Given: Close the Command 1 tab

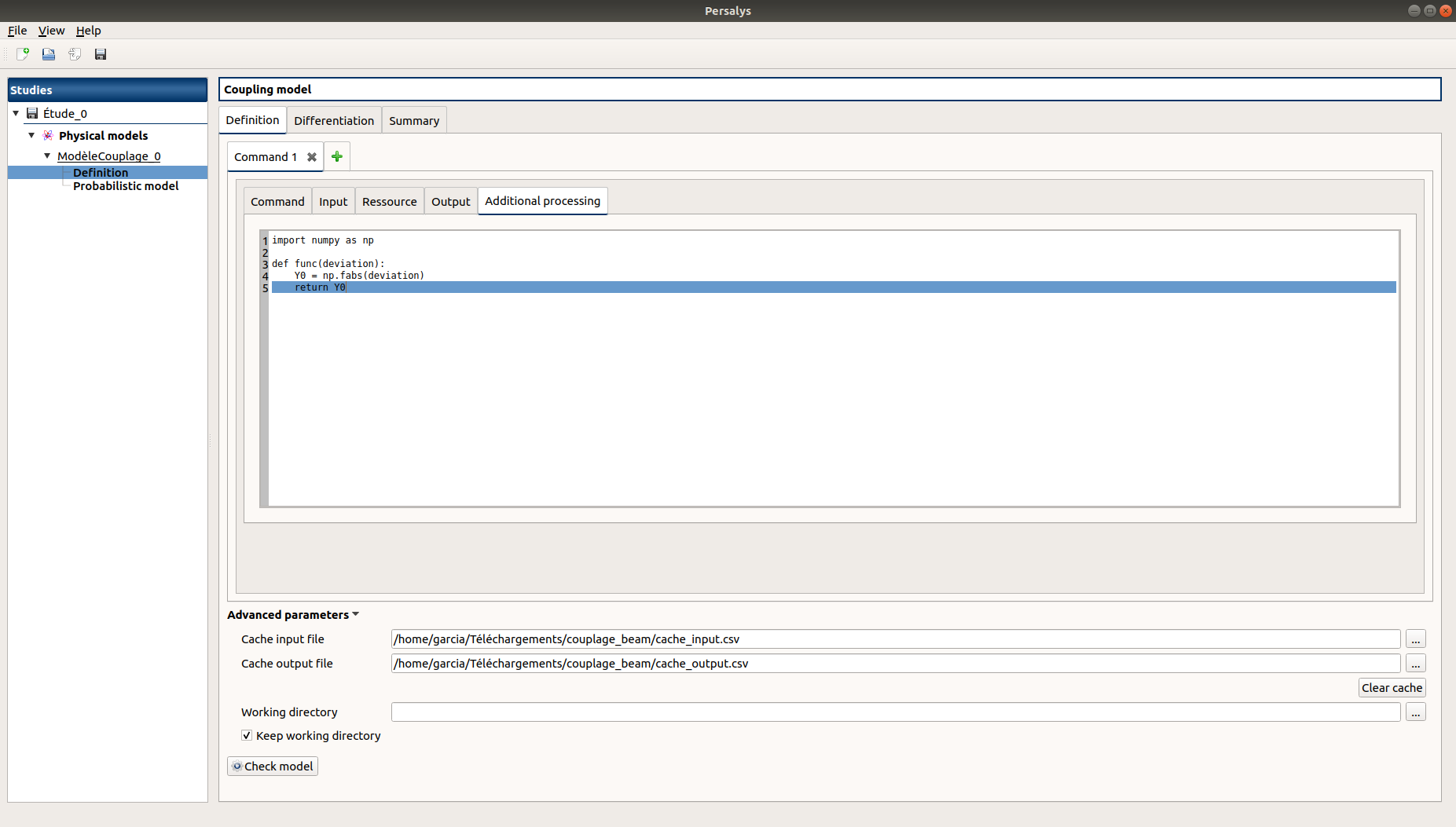Looking at the screenshot, I should pos(312,157).
